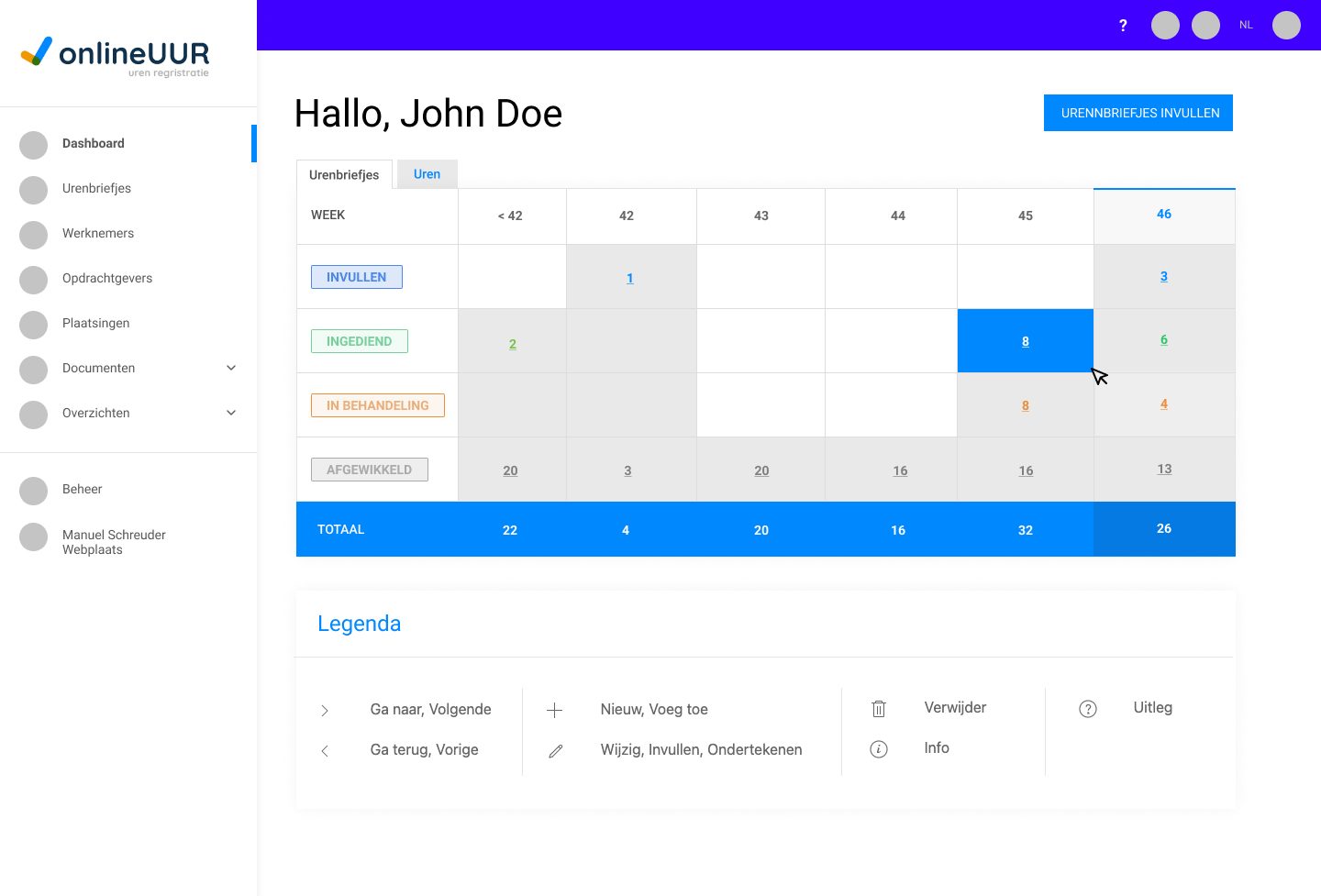Expand the Documenten submenu chevron
Viewport: 1321px width, 896px height.
tap(231, 368)
